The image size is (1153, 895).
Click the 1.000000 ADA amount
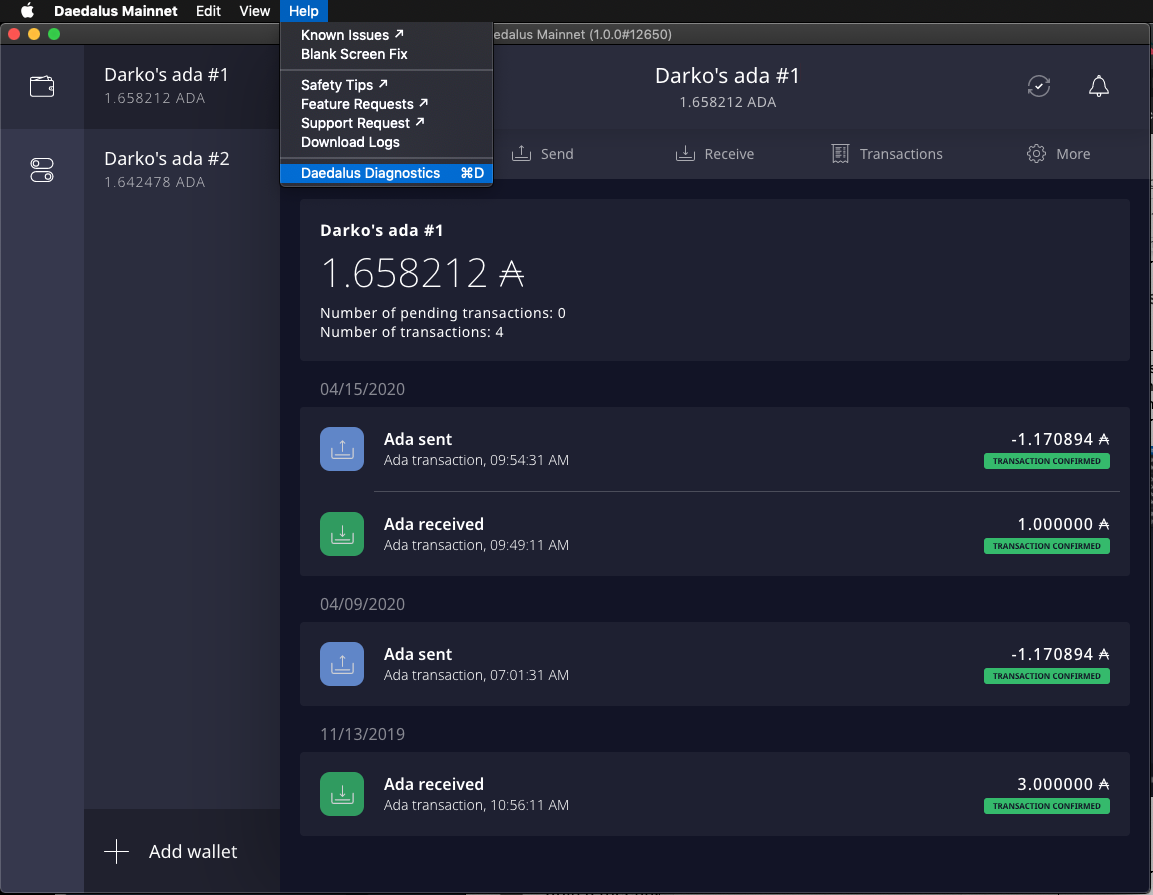(x=1063, y=524)
